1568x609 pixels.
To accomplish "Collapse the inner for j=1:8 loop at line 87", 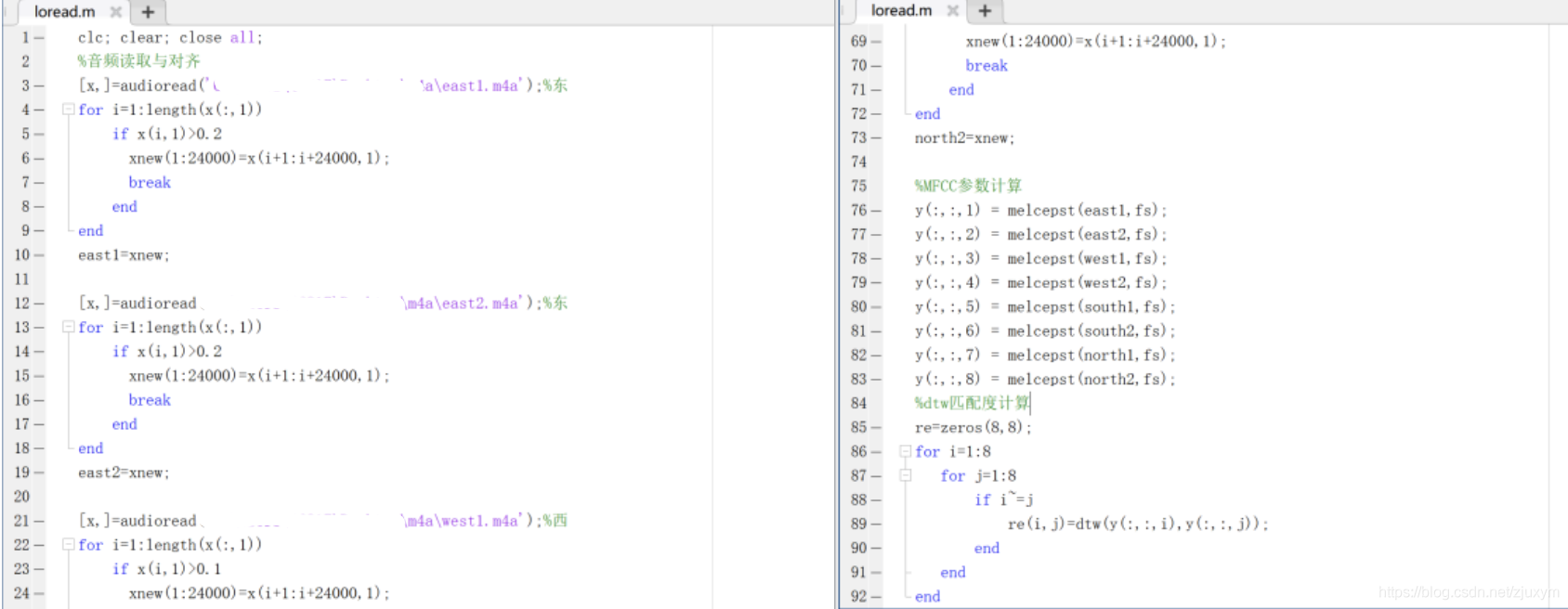I will [x=905, y=475].
